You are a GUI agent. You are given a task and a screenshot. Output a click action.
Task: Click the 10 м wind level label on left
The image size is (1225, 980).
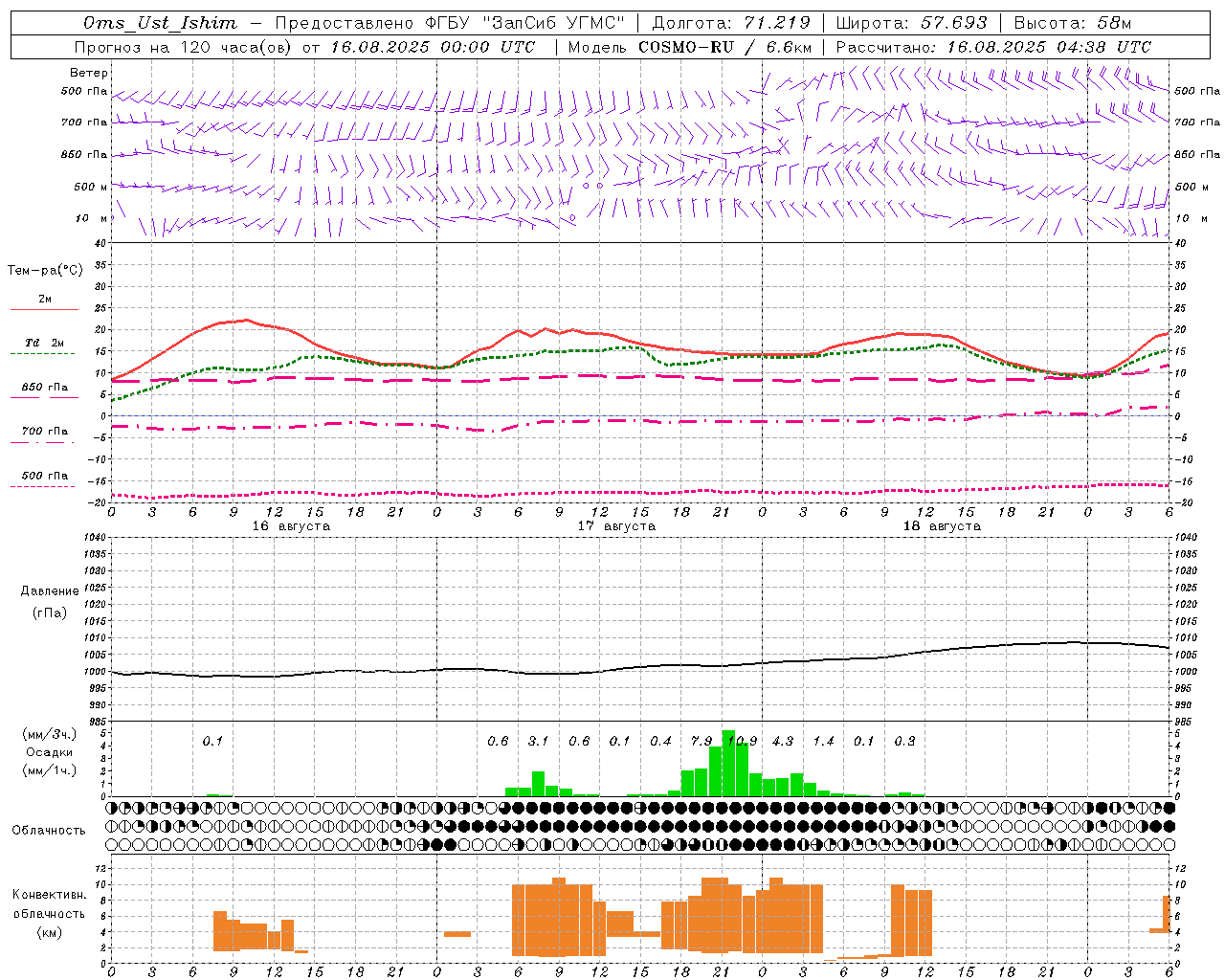pos(91,218)
